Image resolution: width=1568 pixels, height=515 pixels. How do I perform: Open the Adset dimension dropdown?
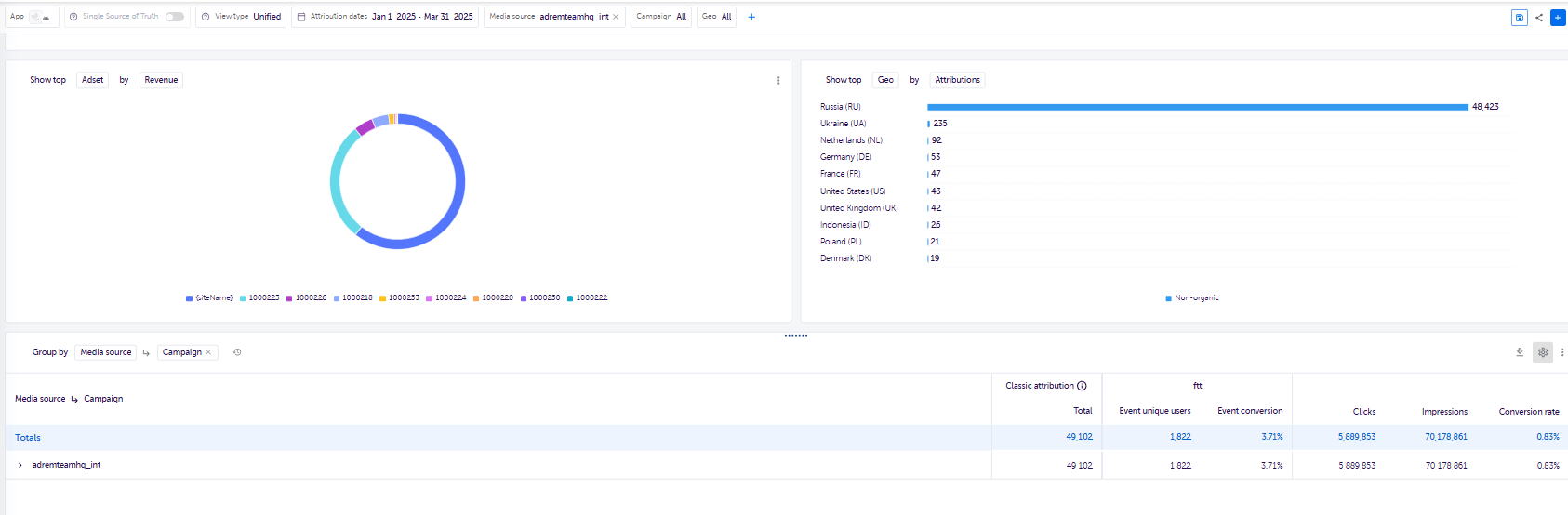click(x=92, y=80)
